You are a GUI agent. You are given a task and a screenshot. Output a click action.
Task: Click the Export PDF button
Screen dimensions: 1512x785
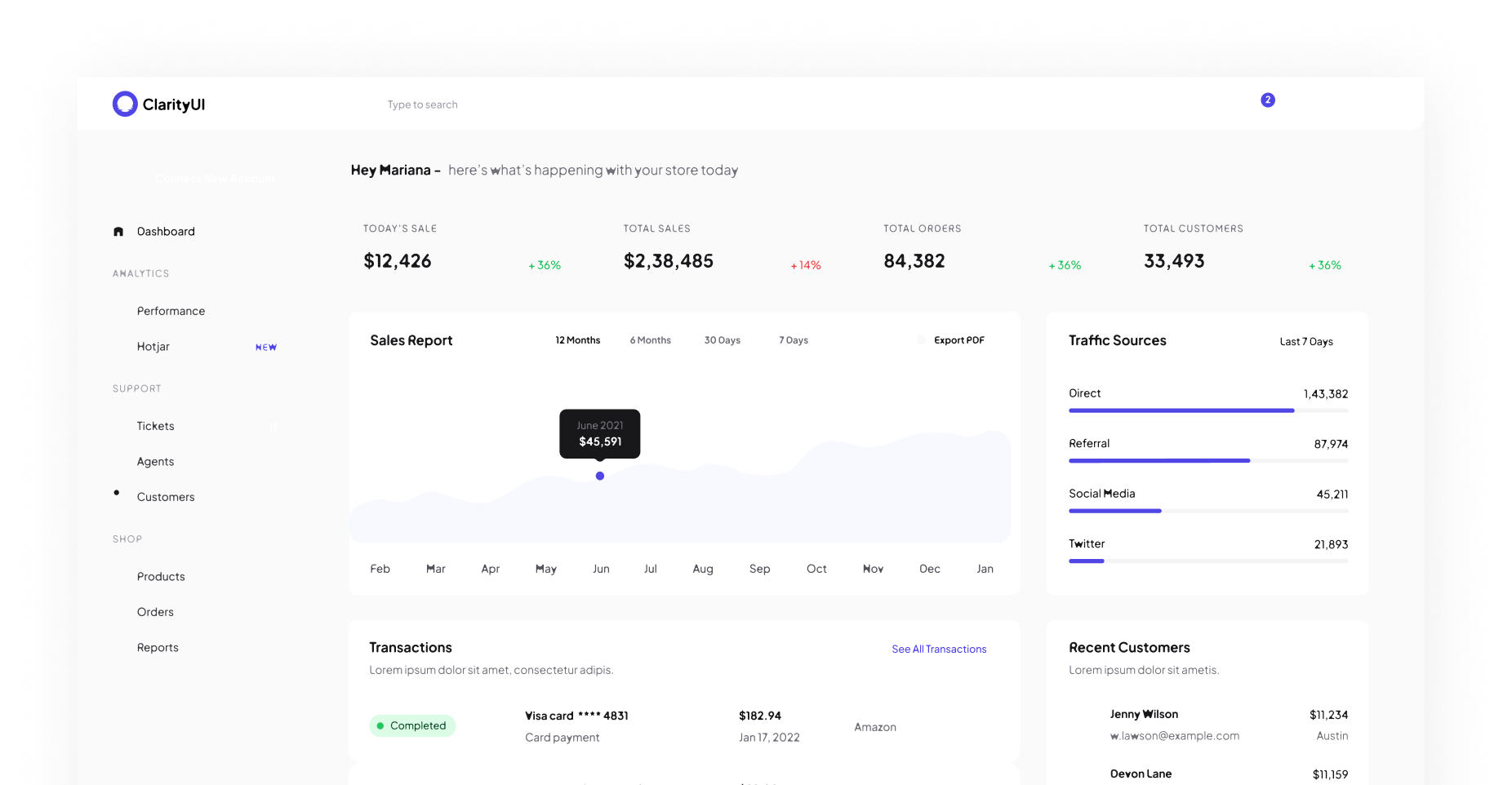pyautogui.click(x=958, y=340)
